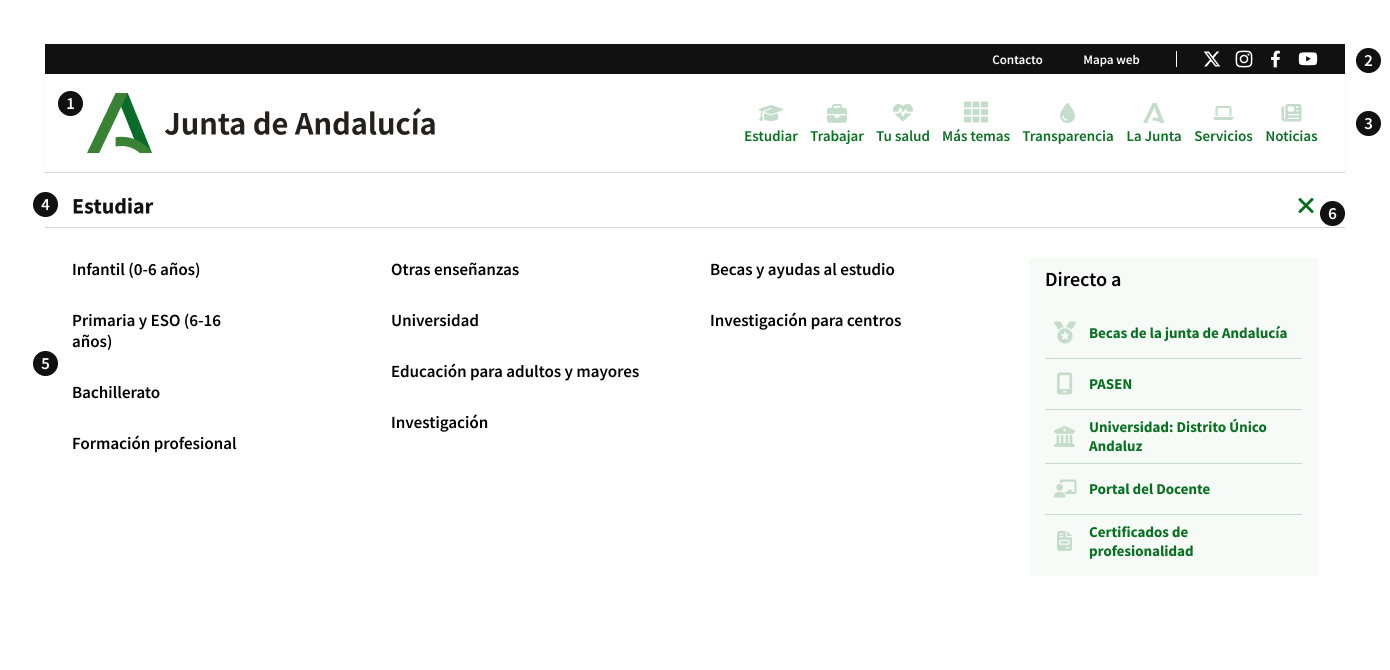This screenshot has height=670, width=1390.
Task: Open Becas de la junta de Andalucía text link
Action: [1188, 333]
